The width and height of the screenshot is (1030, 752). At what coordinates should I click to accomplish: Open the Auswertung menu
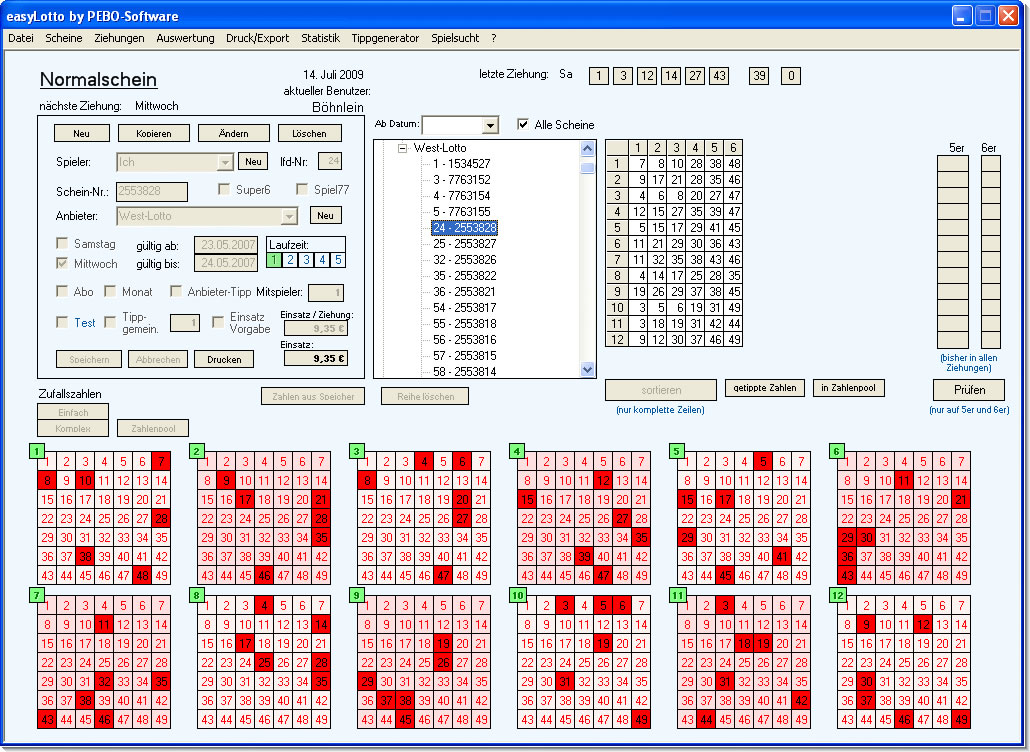(x=185, y=38)
